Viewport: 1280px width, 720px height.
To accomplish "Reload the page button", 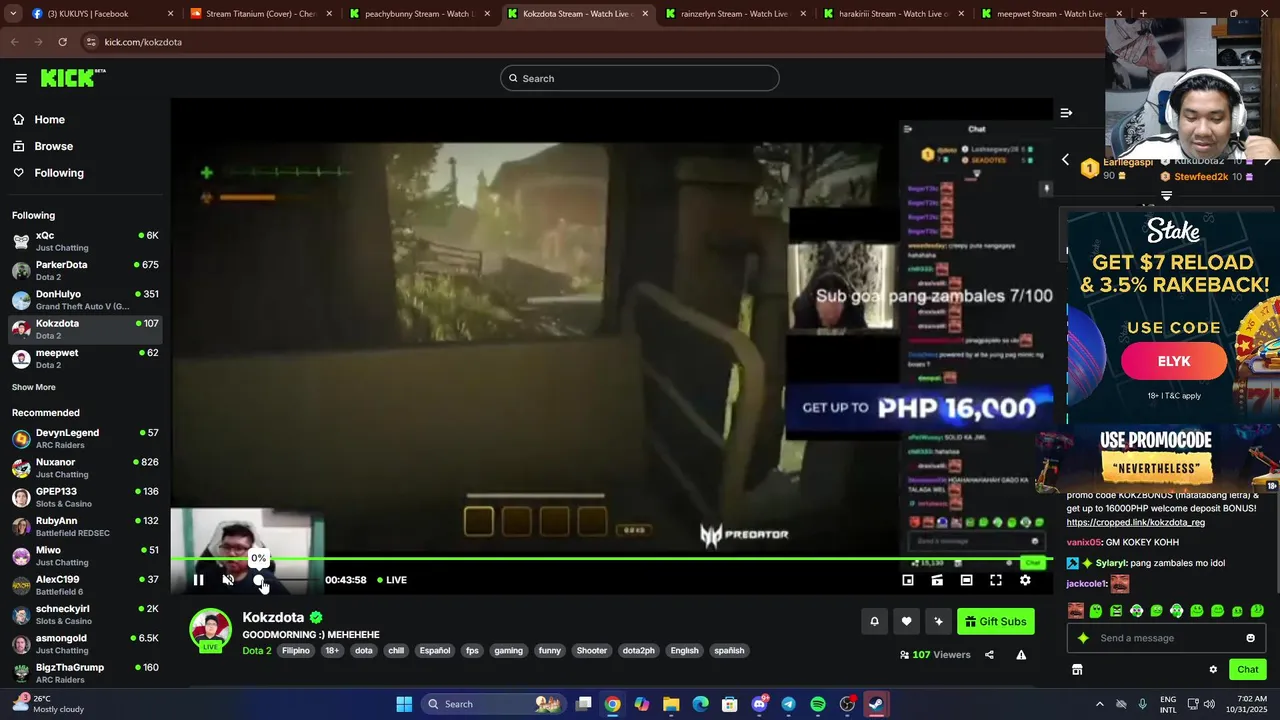I will point(62,42).
